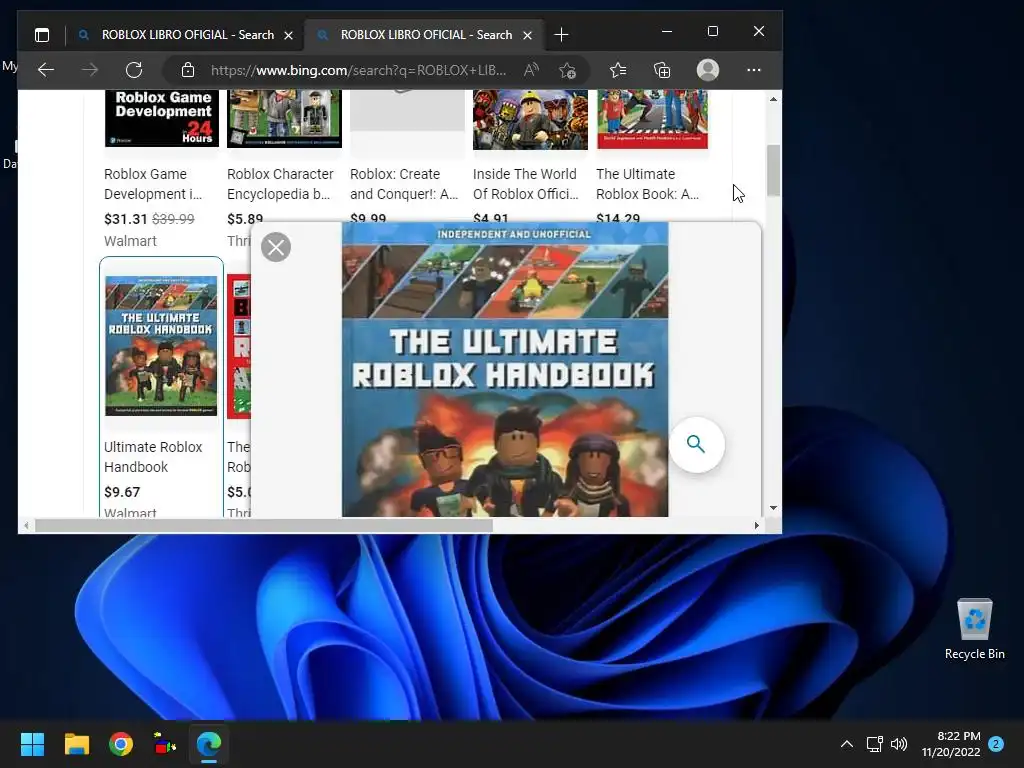
Task: Open the Windows Start menu
Action: 32,744
